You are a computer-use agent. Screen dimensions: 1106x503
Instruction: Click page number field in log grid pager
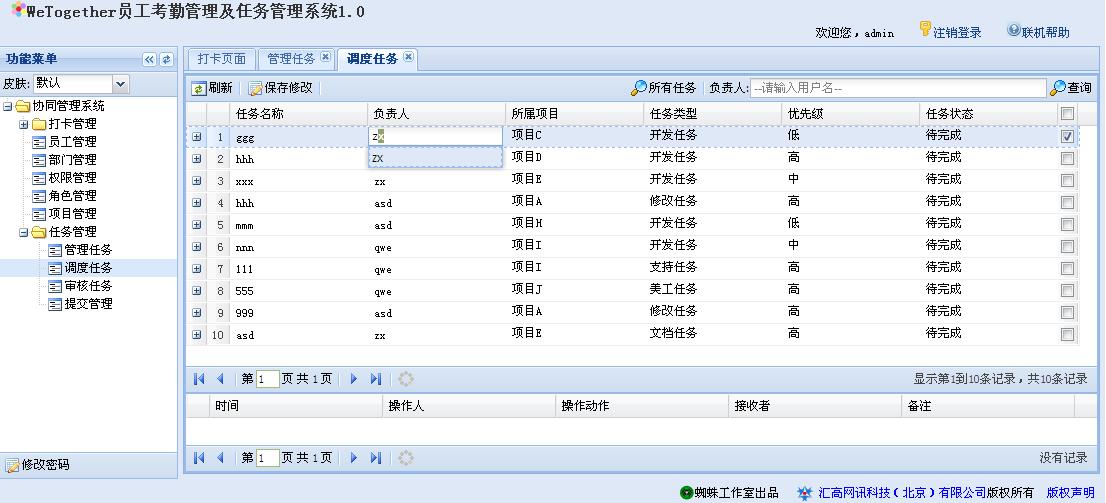point(268,459)
